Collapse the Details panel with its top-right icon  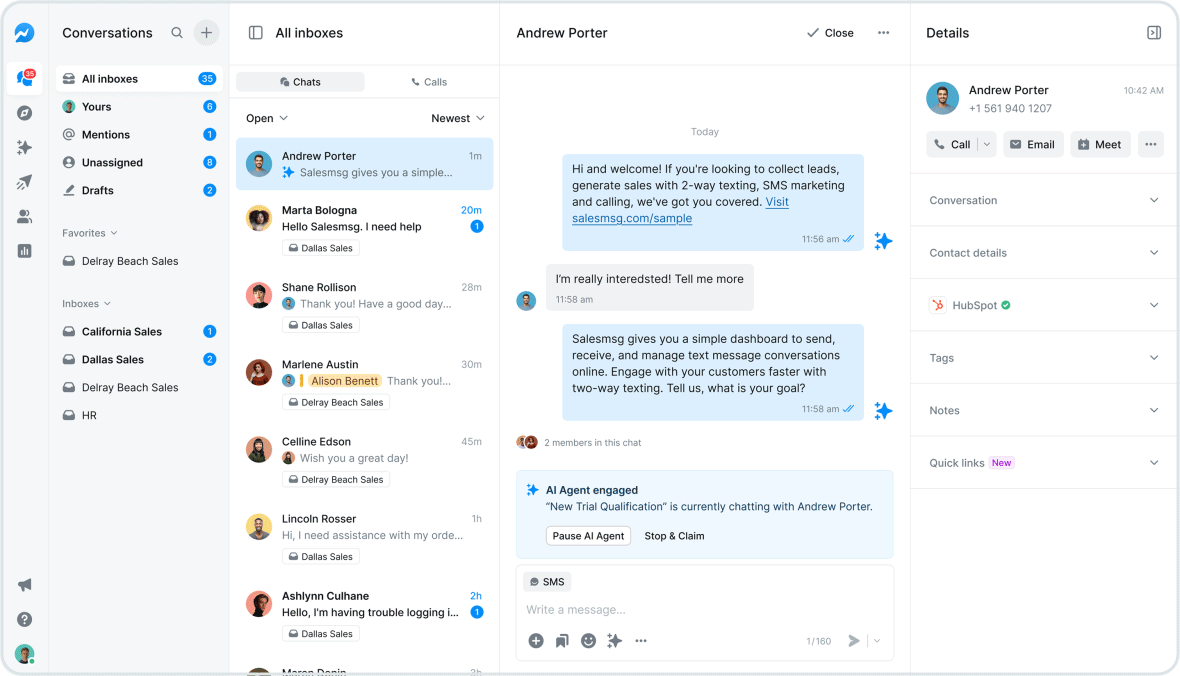coord(1154,32)
